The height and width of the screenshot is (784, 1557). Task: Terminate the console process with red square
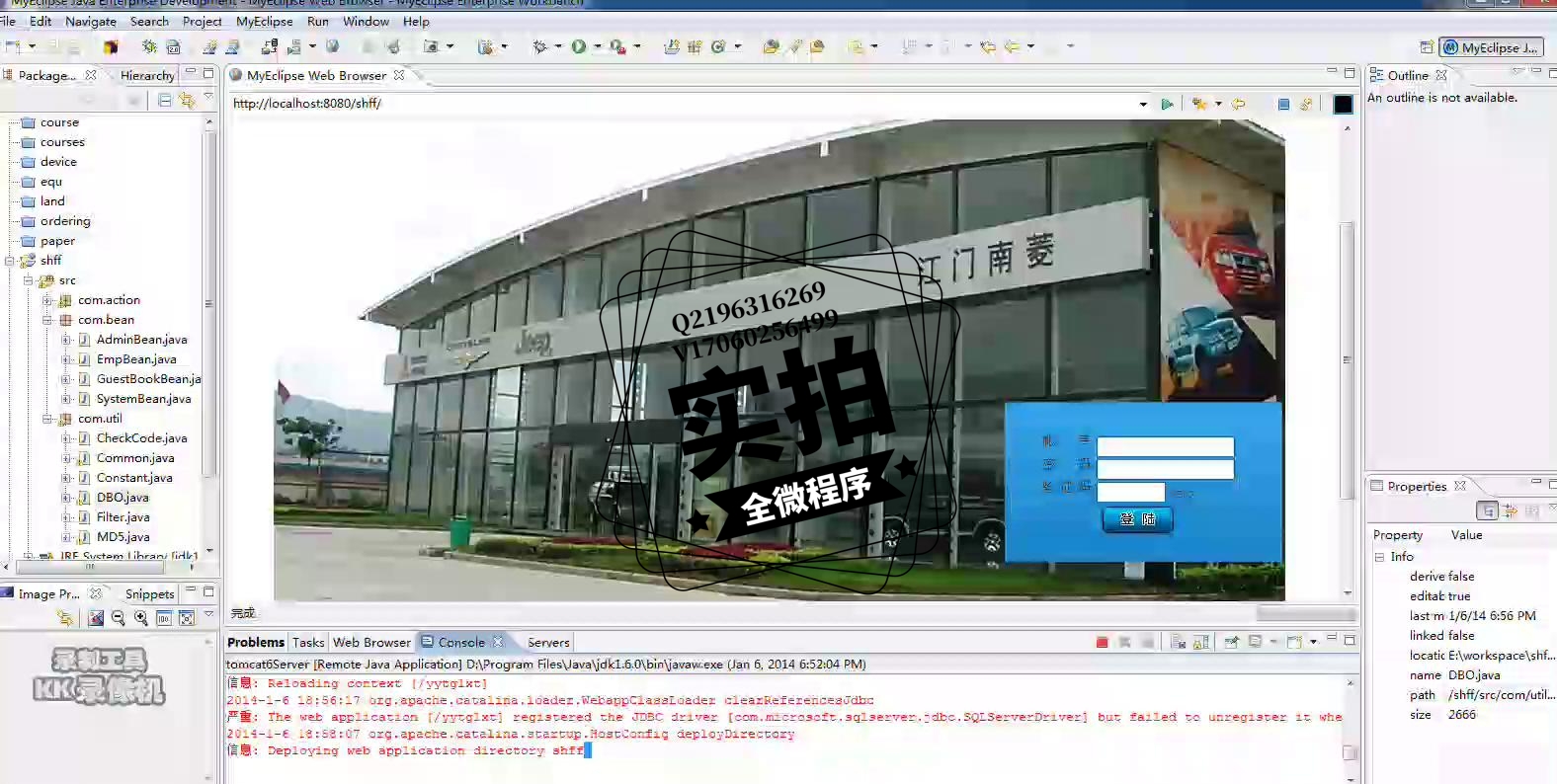(1102, 642)
